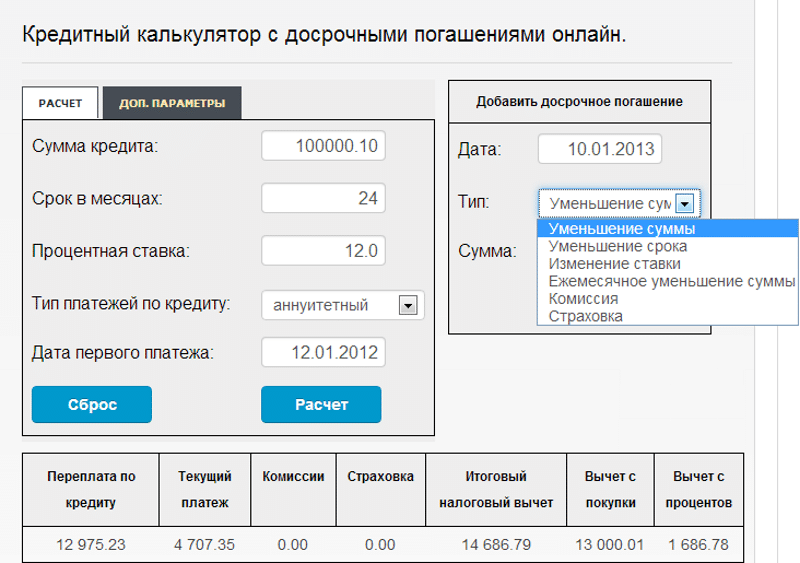Choose Уменьшение суммы option
Screen dimensions: 800x563
pos(667,228)
